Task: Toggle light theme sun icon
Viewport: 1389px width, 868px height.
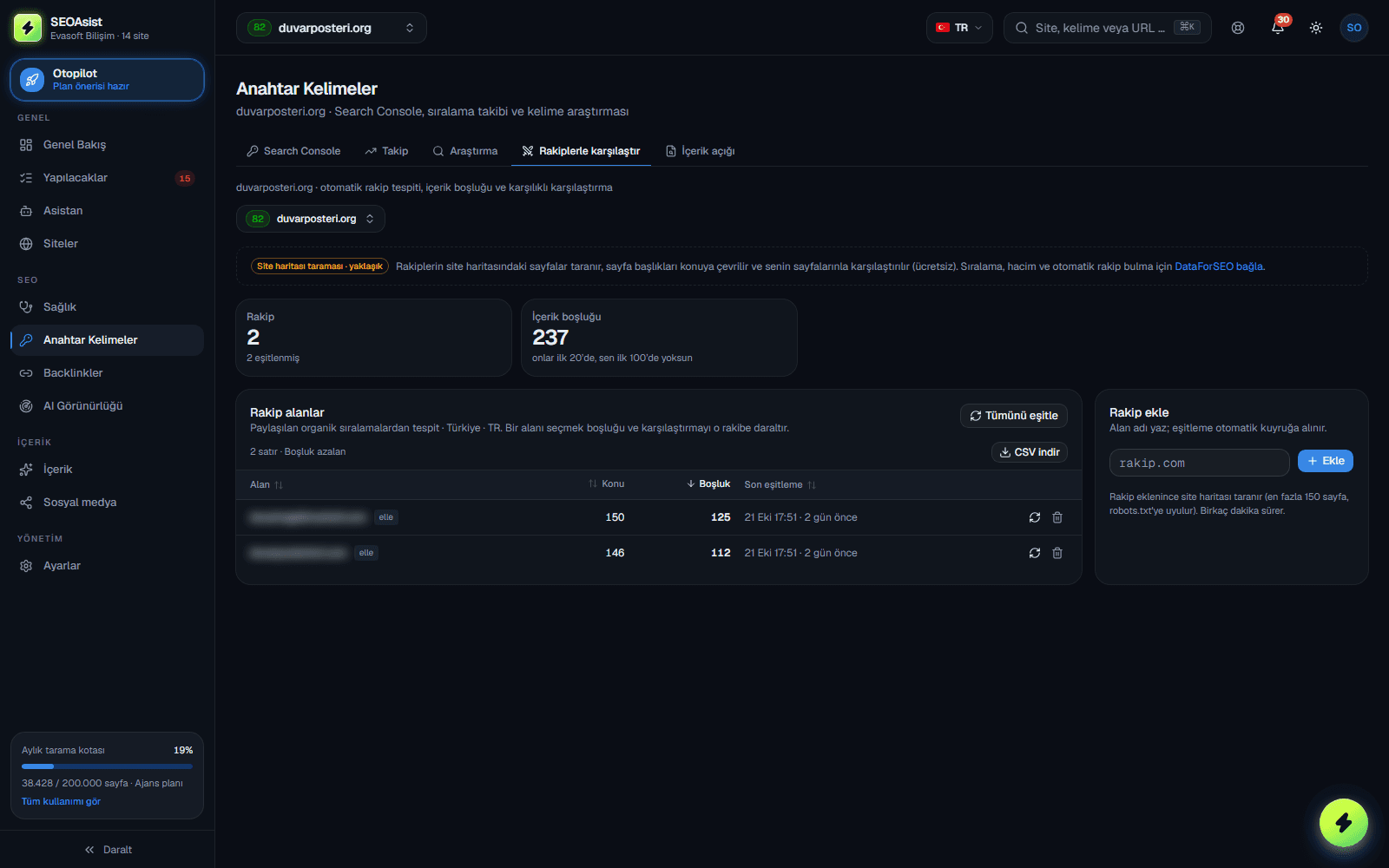Action: tap(1316, 28)
